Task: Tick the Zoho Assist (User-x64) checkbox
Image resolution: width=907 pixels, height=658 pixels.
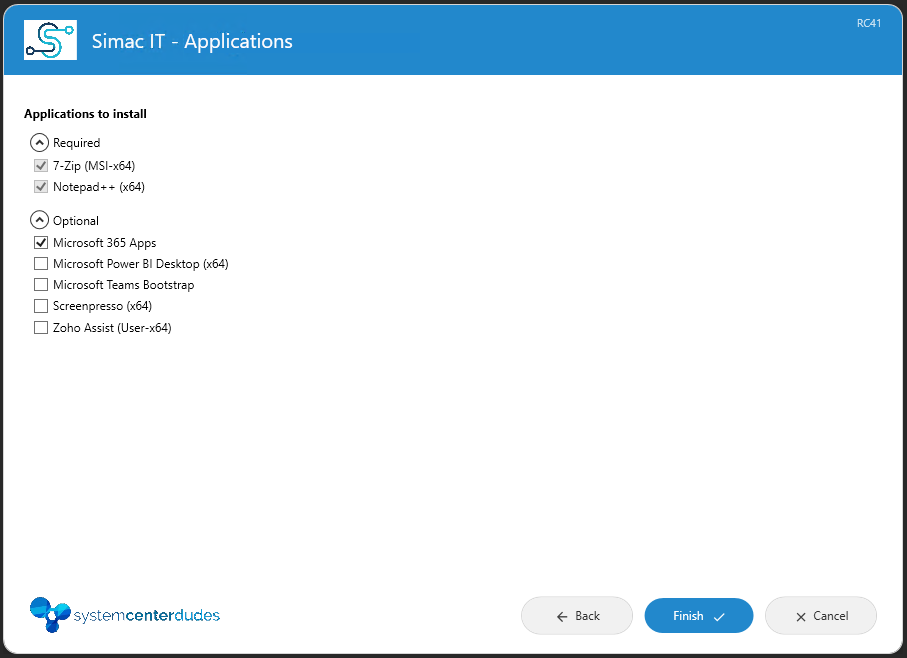Action: tap(40, 328)
